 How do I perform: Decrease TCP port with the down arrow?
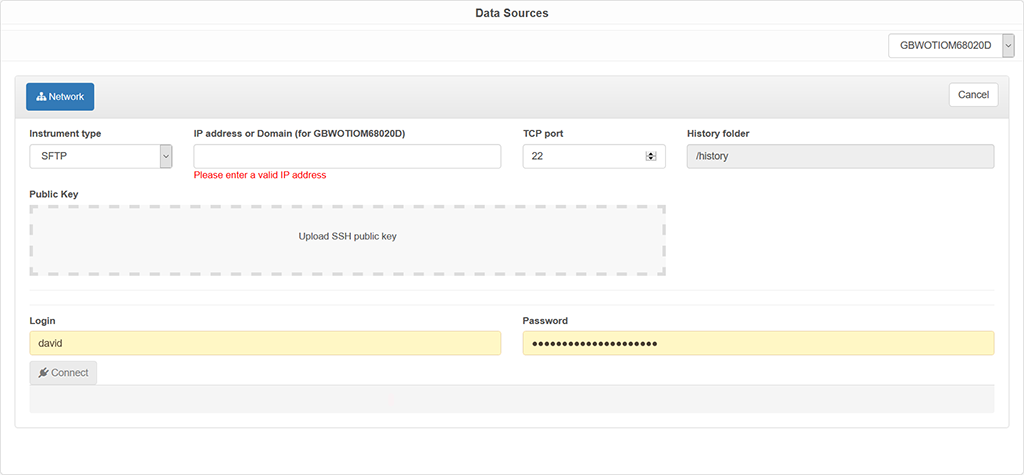click(651, 159)
